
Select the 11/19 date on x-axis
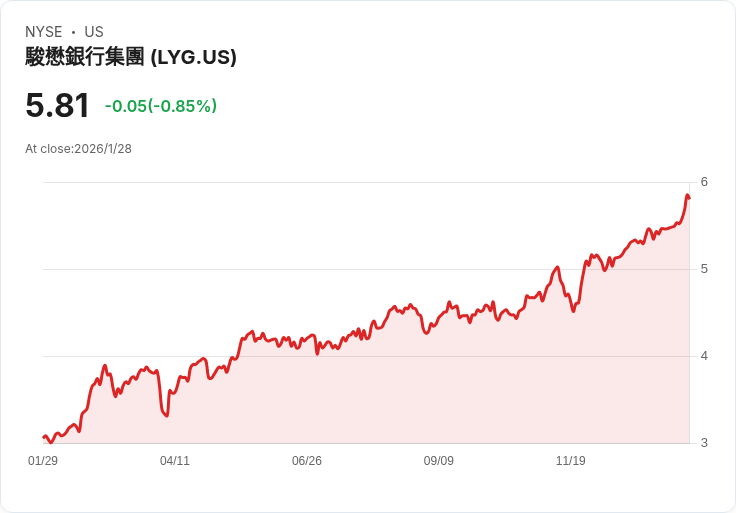(571, 461)
